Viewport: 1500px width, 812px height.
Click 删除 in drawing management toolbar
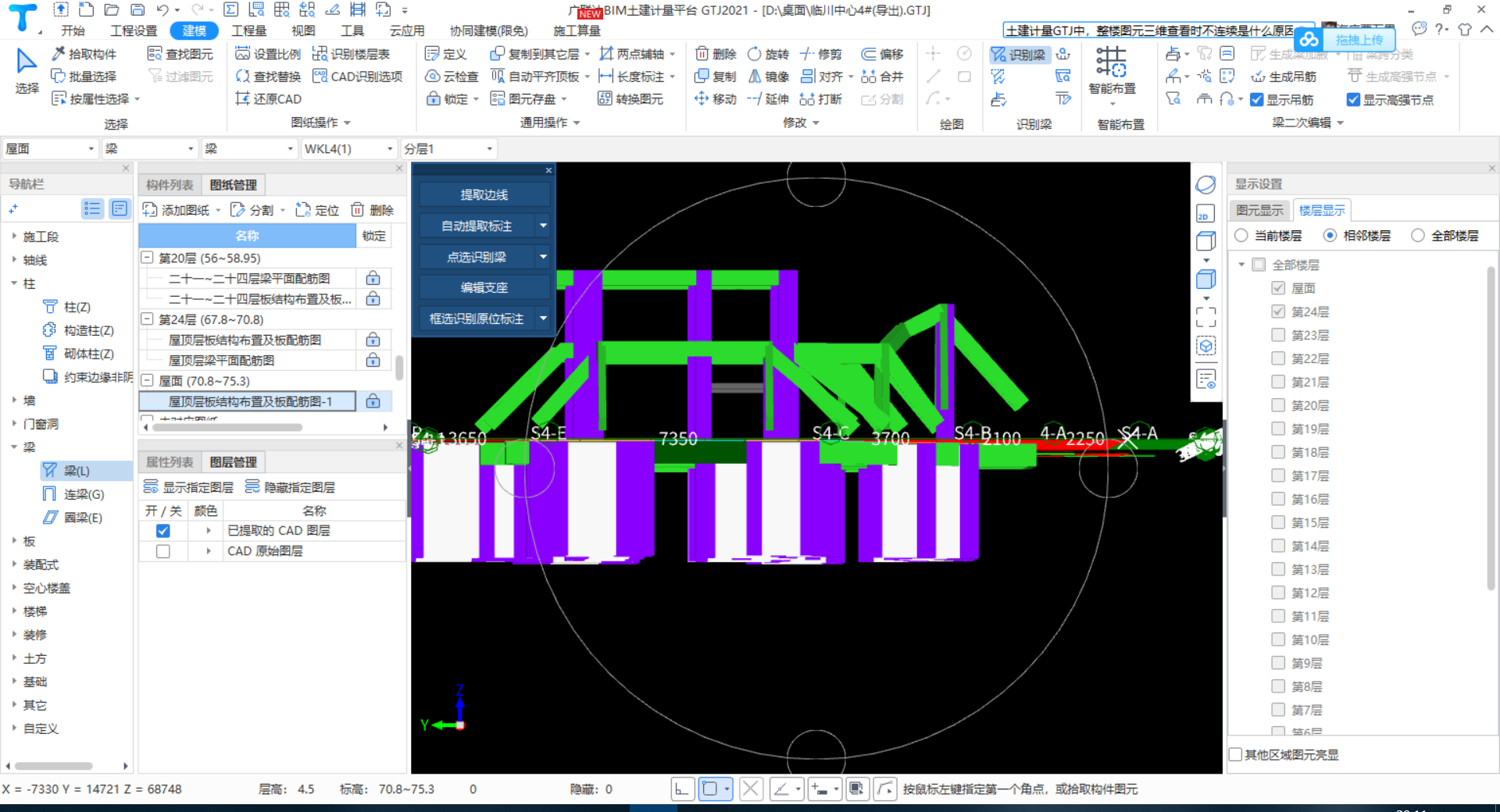(372, 210)
